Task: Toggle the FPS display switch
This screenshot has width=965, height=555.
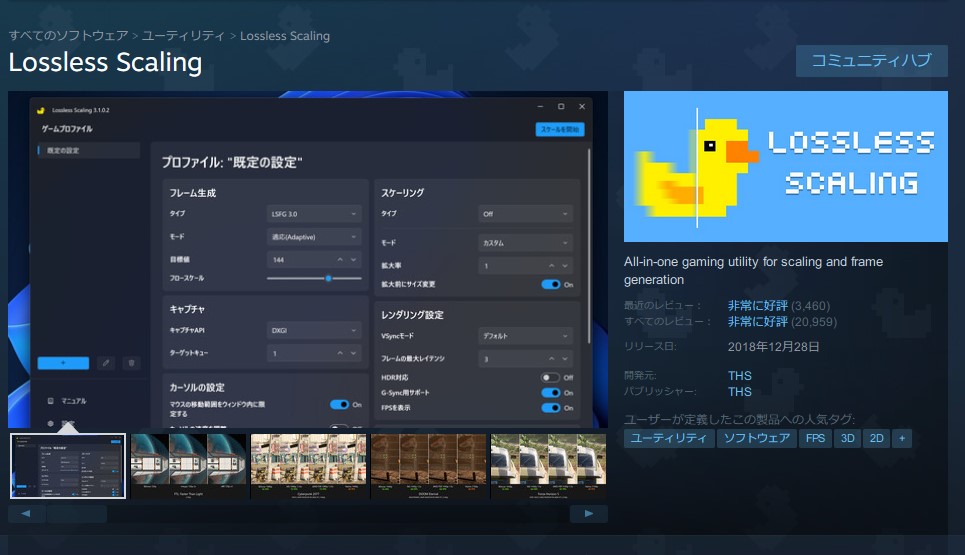Action: (x=550, y=407)
